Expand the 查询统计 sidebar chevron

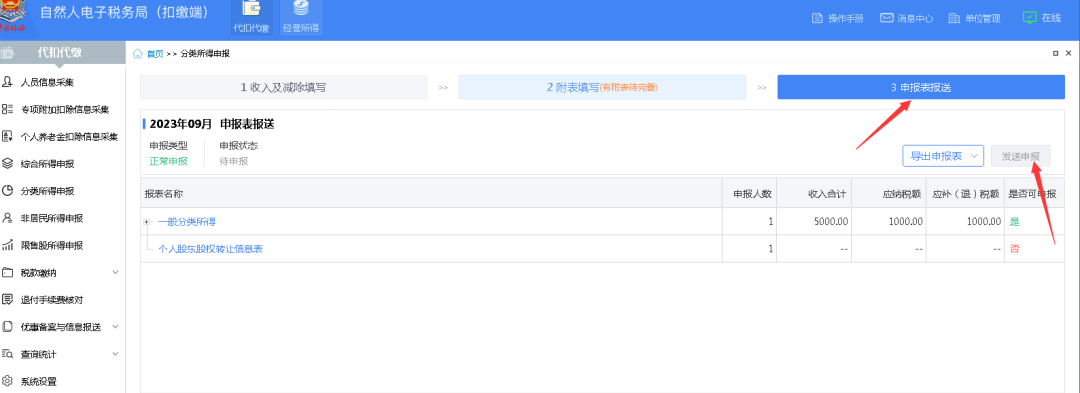pos(115,354)
